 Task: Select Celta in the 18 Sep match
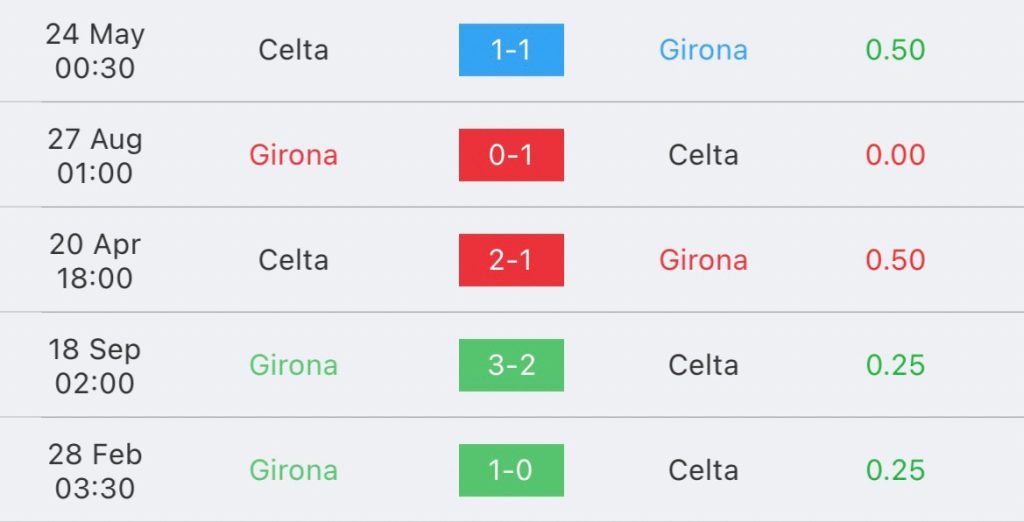[703, 365]
